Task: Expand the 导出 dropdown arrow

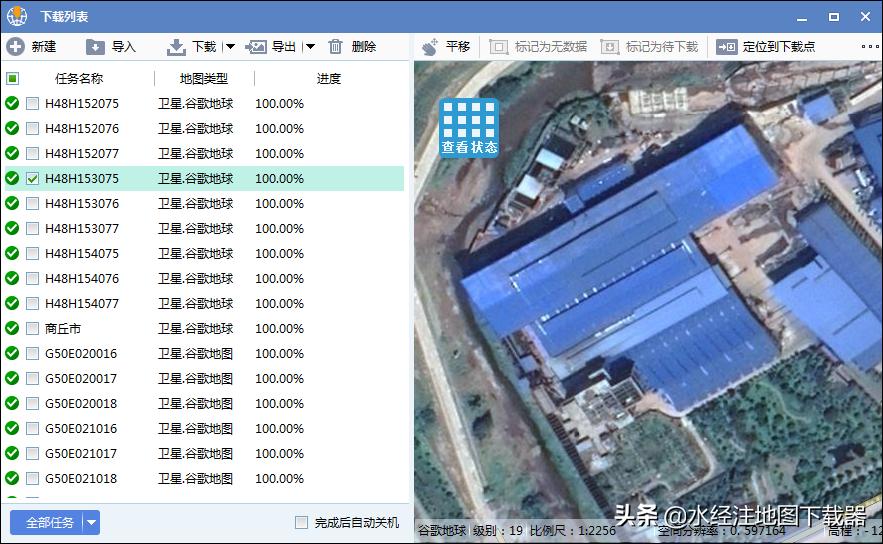Action: pyautogui.click(x=310, y=47)
